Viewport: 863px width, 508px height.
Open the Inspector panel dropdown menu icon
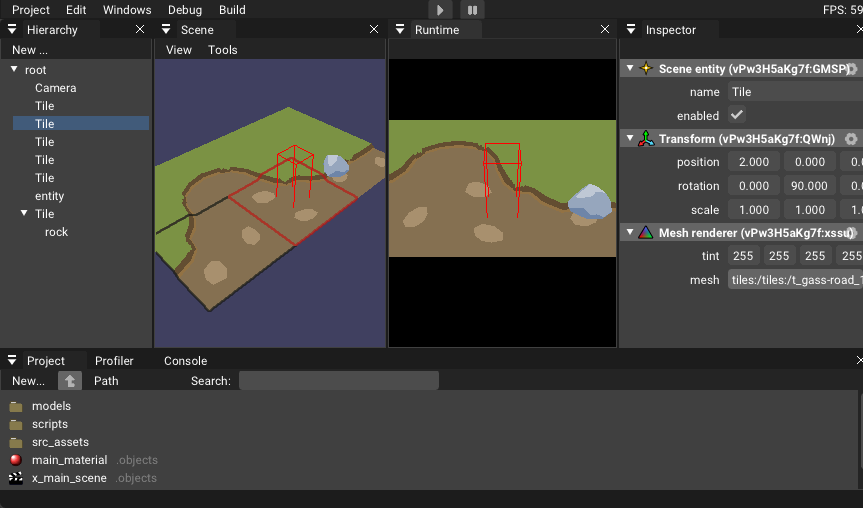(x=631, y=29)
